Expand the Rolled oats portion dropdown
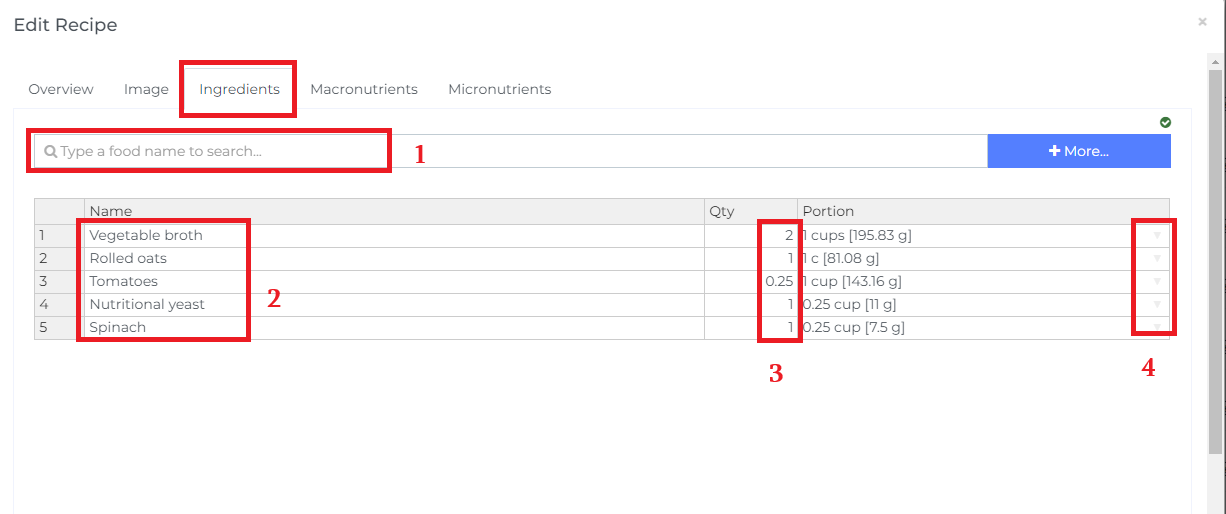The width and height of the screenshot is (1226, 514). pos(1157,259)
